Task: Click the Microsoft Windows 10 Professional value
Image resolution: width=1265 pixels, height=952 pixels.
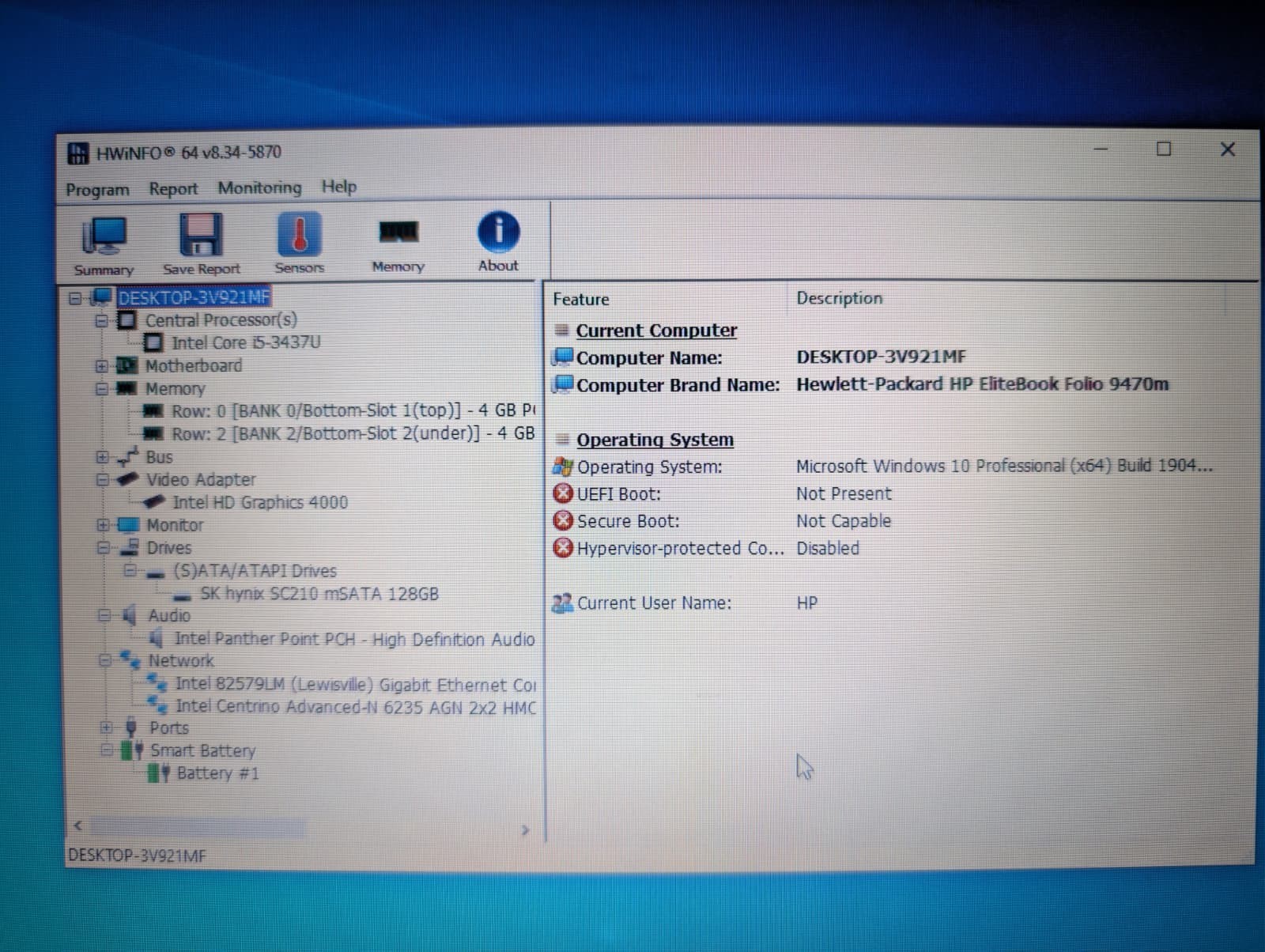Action: coord(1004,466)
